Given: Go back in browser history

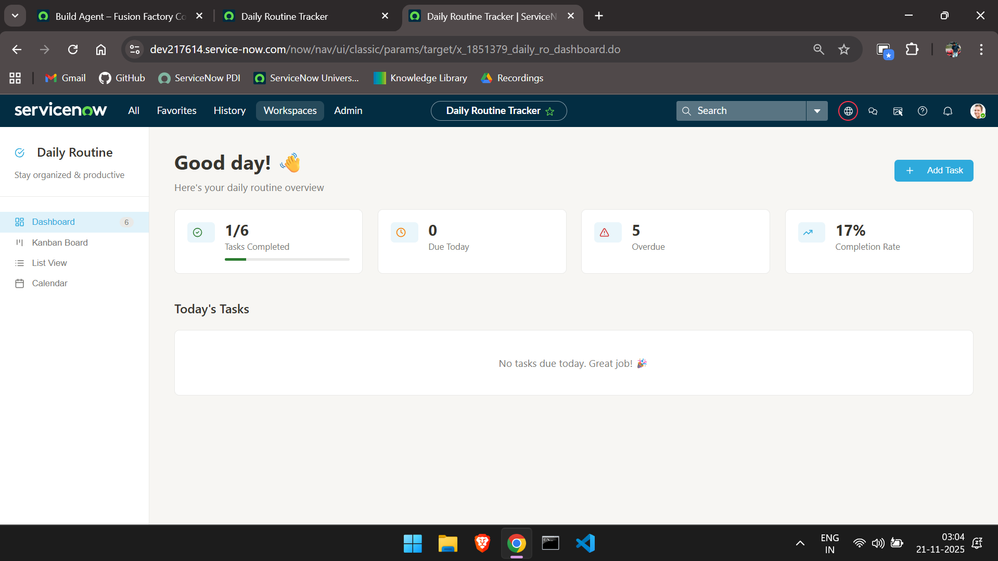Looking at the screenshot, I should pyautogui.click(x=17, y=50).
